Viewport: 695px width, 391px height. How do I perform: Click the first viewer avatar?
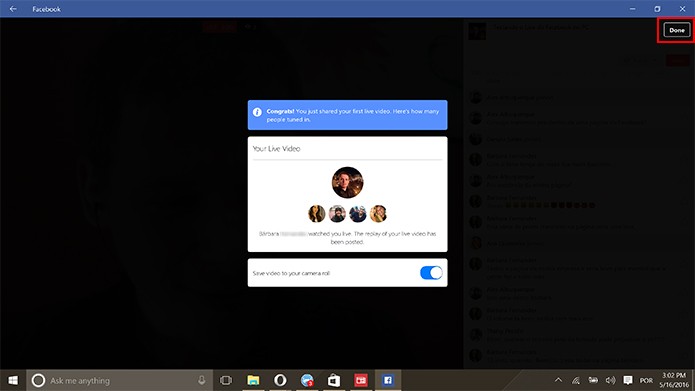pos(316,214)
